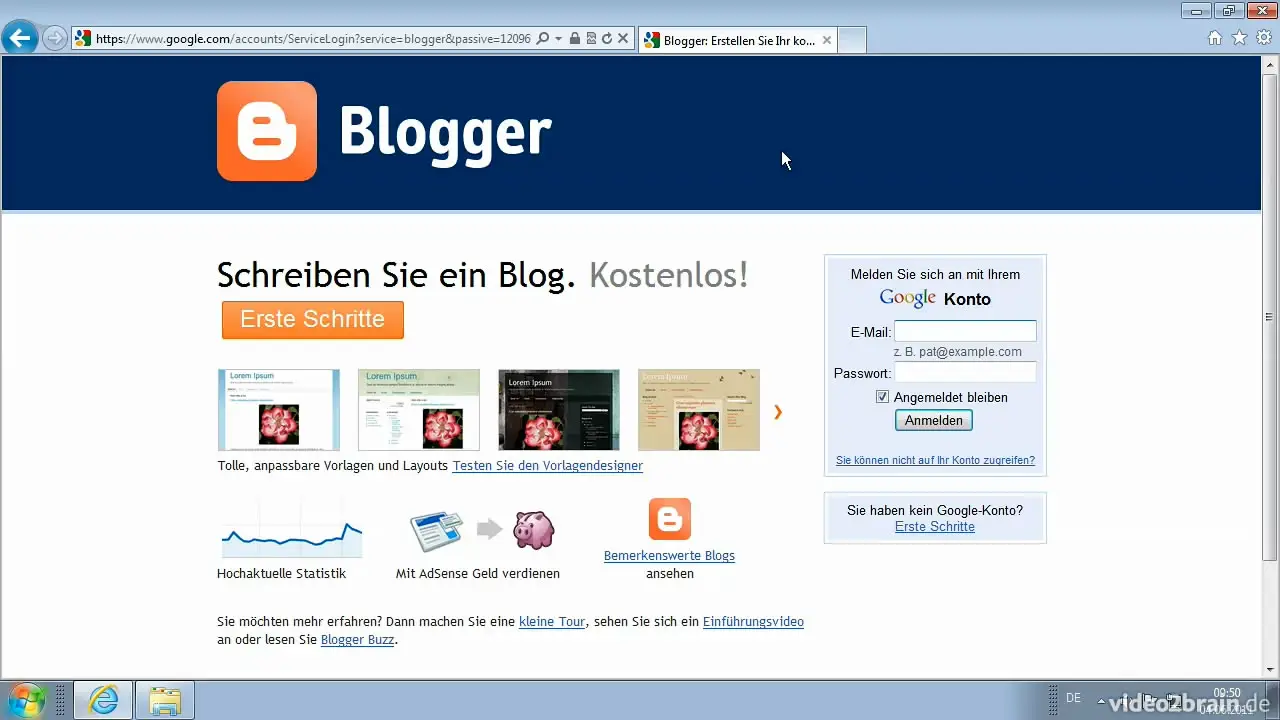Viewport: 1280px width, 720px height.
Task: Open the address bar autocomplete dropdown arrow
Action: pyautogui.click(x=558, y=39)
